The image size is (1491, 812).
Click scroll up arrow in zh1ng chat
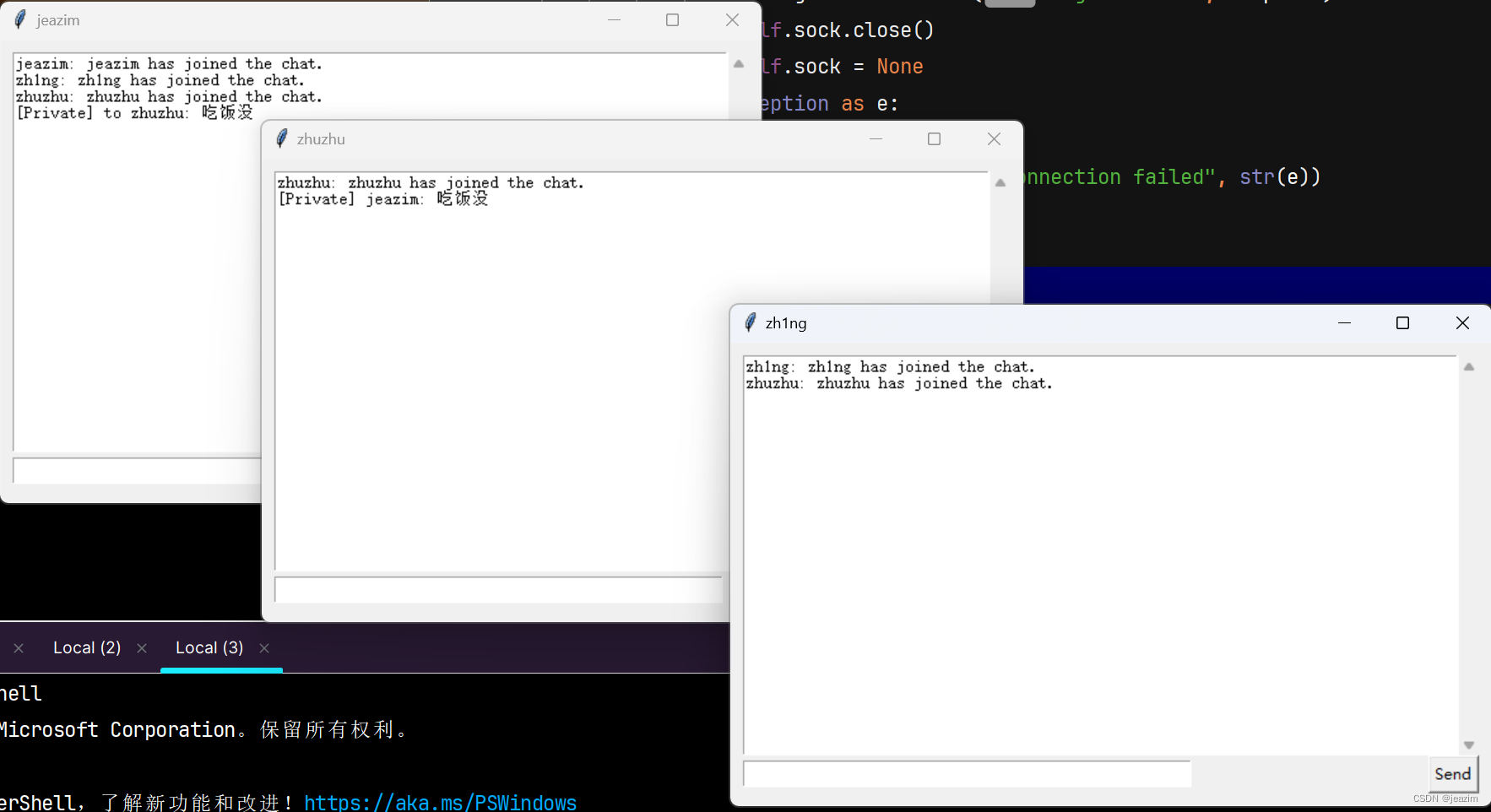pyautogui.click(x=1469, y=367)
